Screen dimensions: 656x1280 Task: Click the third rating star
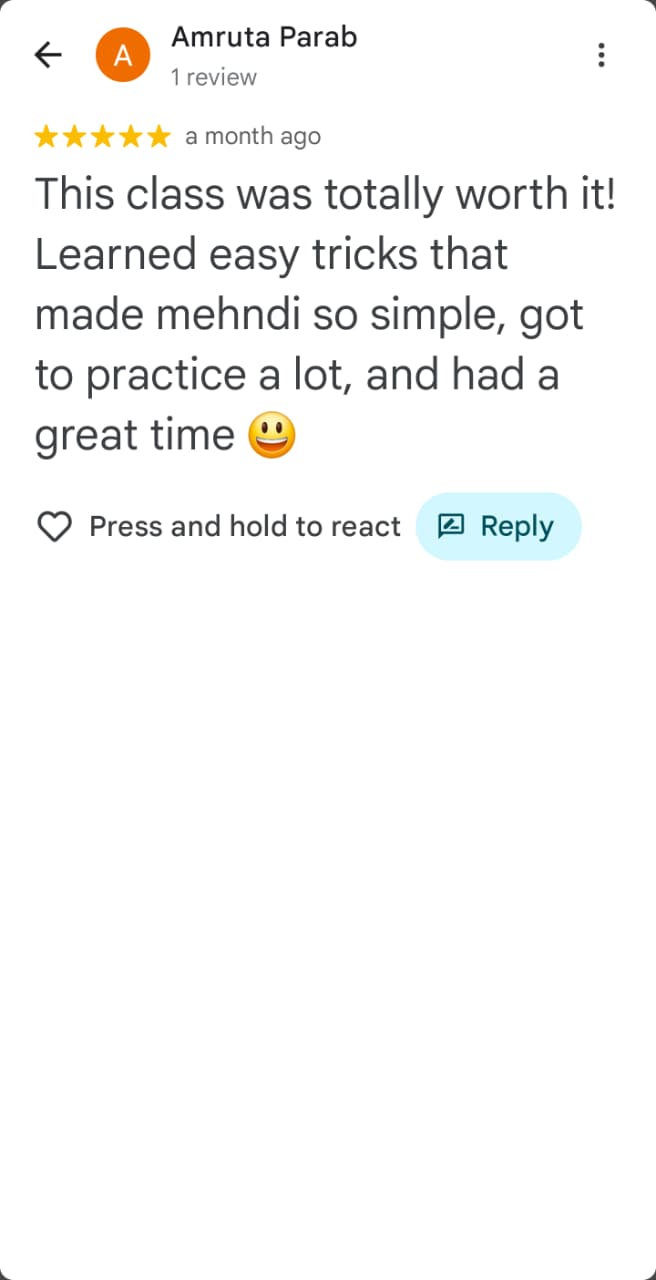click(103, 137)
